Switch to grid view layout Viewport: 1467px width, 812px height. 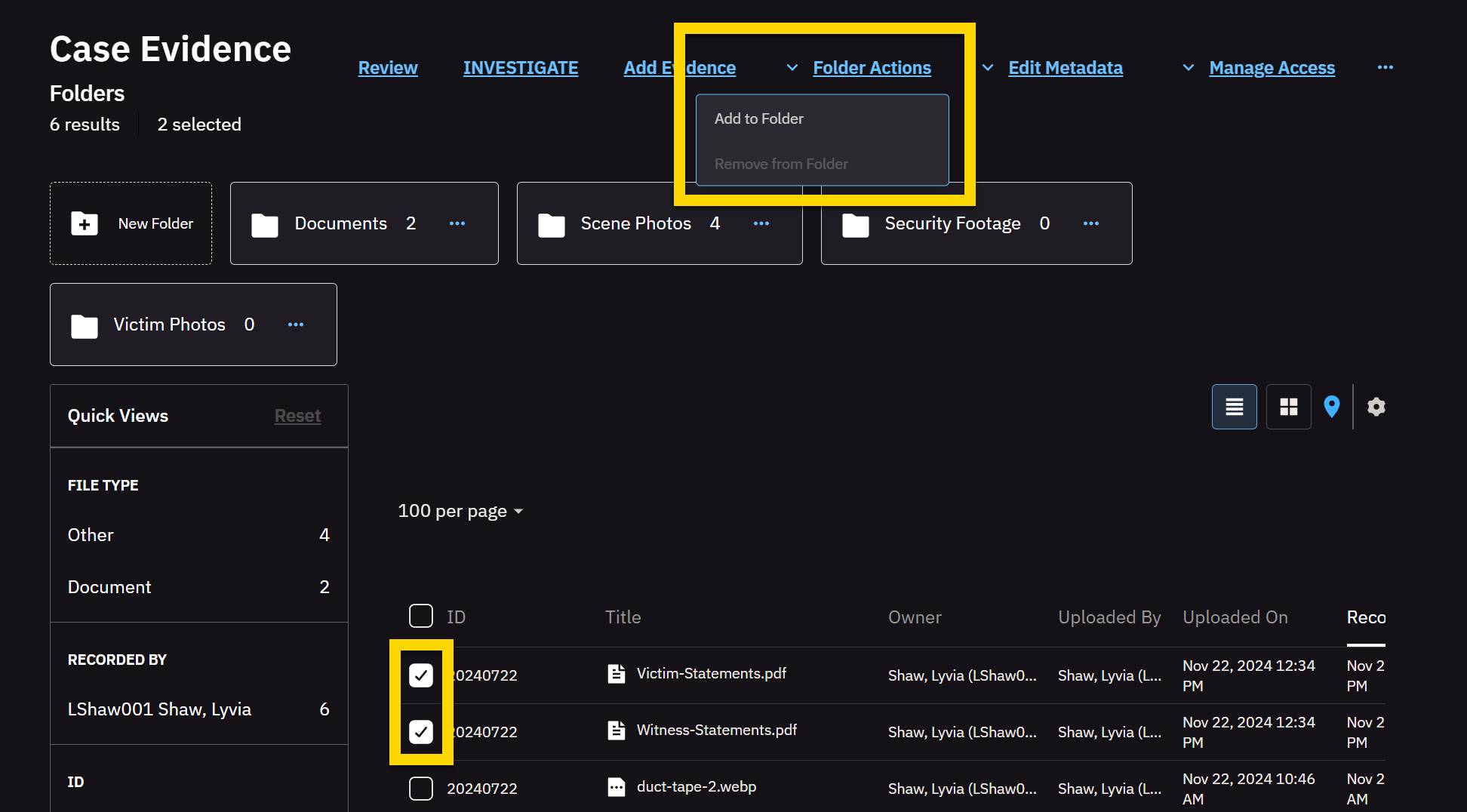coord(1288,407)
